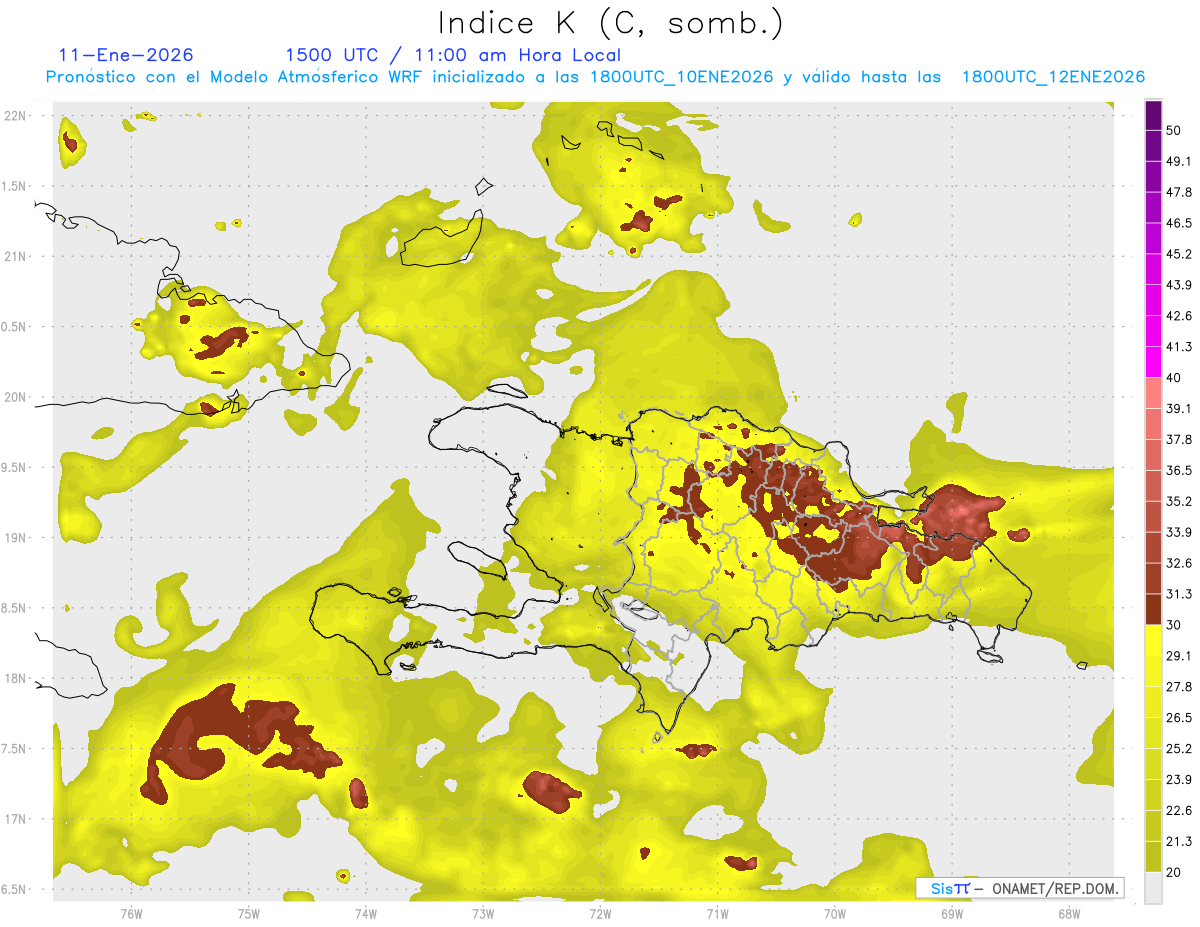1200x927 pixels.
Task: Pick the magenta swatch between 41.3 and 42.6
Action: coord(1153,331)
